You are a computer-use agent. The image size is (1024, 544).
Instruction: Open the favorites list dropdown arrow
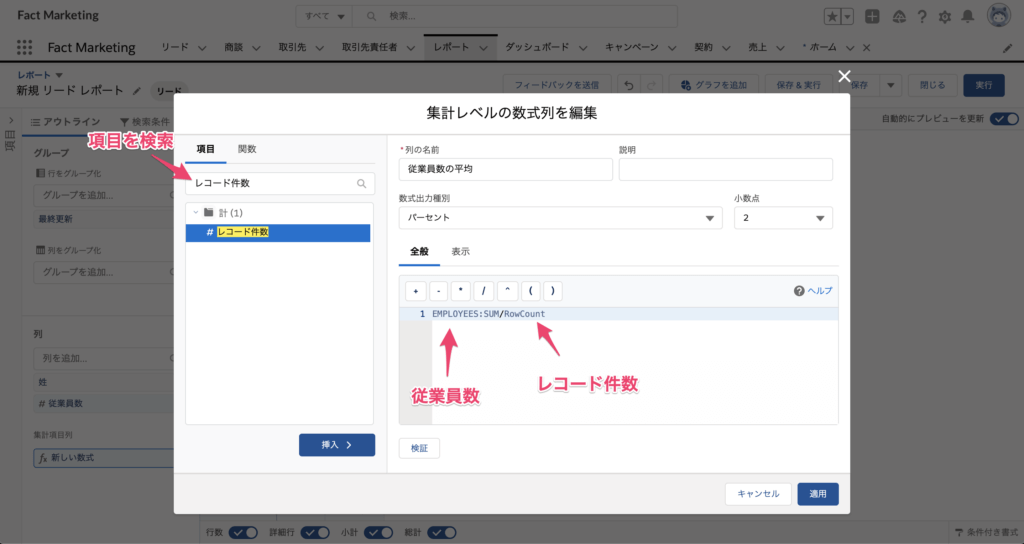coord(847,17)
